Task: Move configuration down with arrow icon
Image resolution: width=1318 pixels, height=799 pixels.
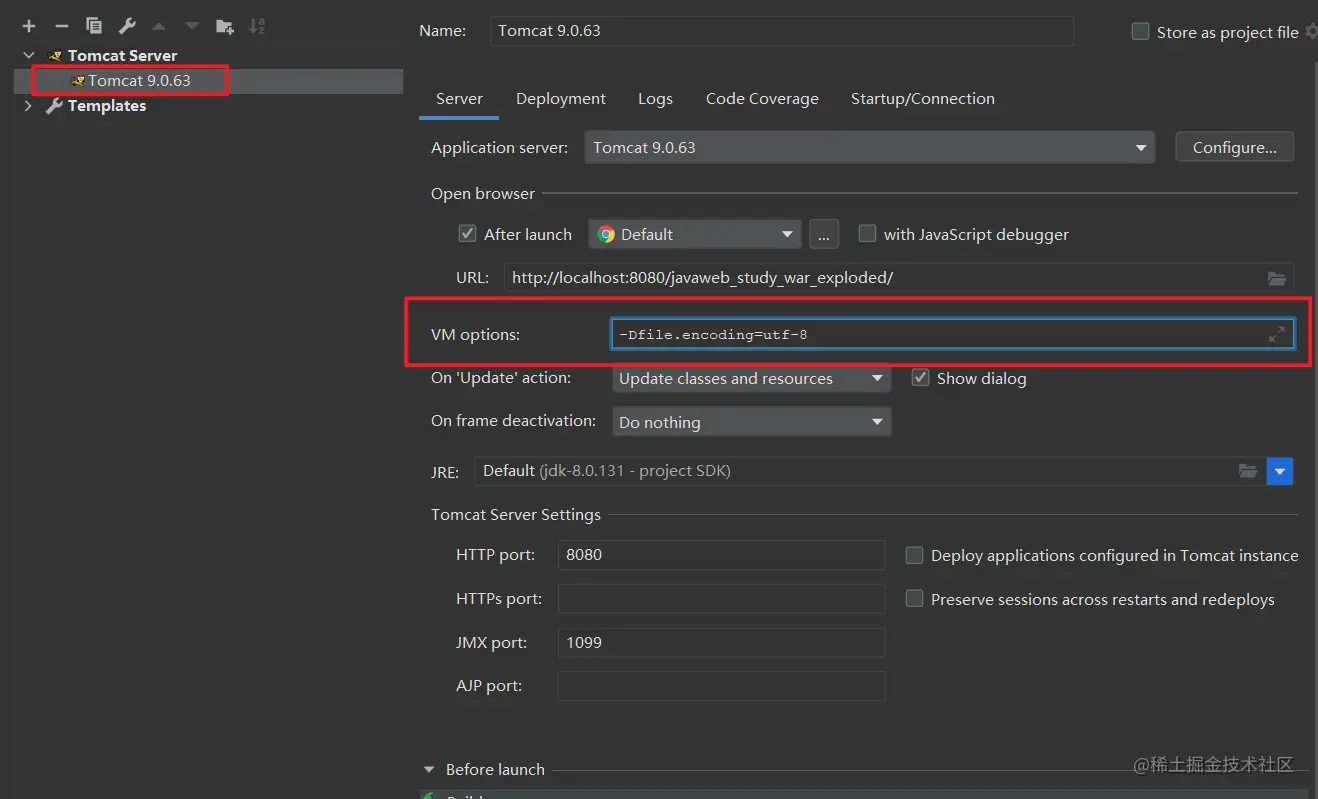Action: pyautogui.click(x=192, y=26)
